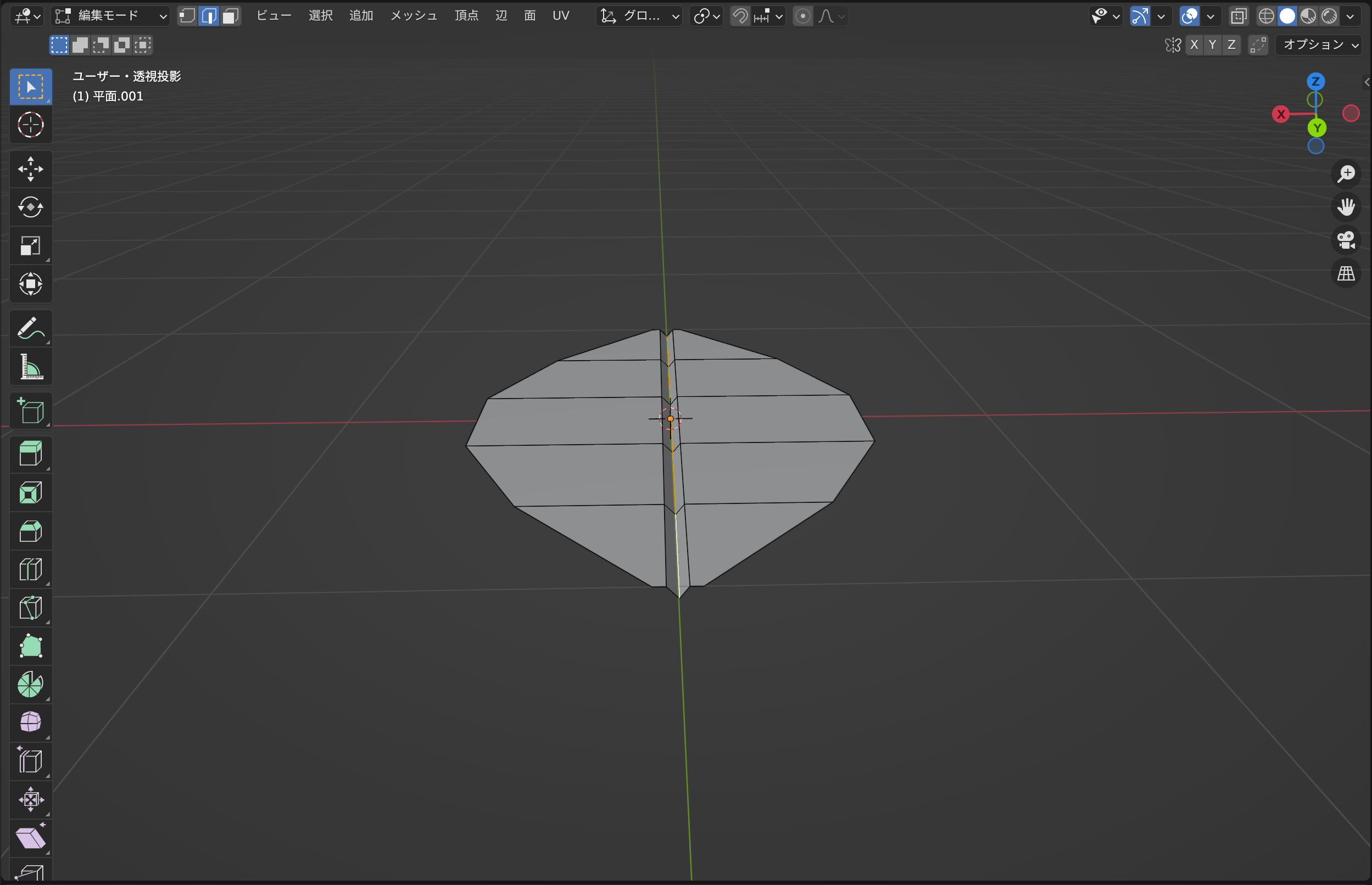Toggle show overlays button
The width and height of the screenshot is (1372, 885).
tap(1189, 16)
